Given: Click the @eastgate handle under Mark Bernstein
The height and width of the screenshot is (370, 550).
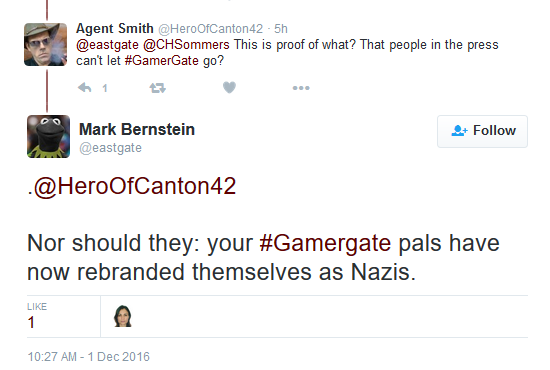Looking at the screenshot, I should pos(110,148).
